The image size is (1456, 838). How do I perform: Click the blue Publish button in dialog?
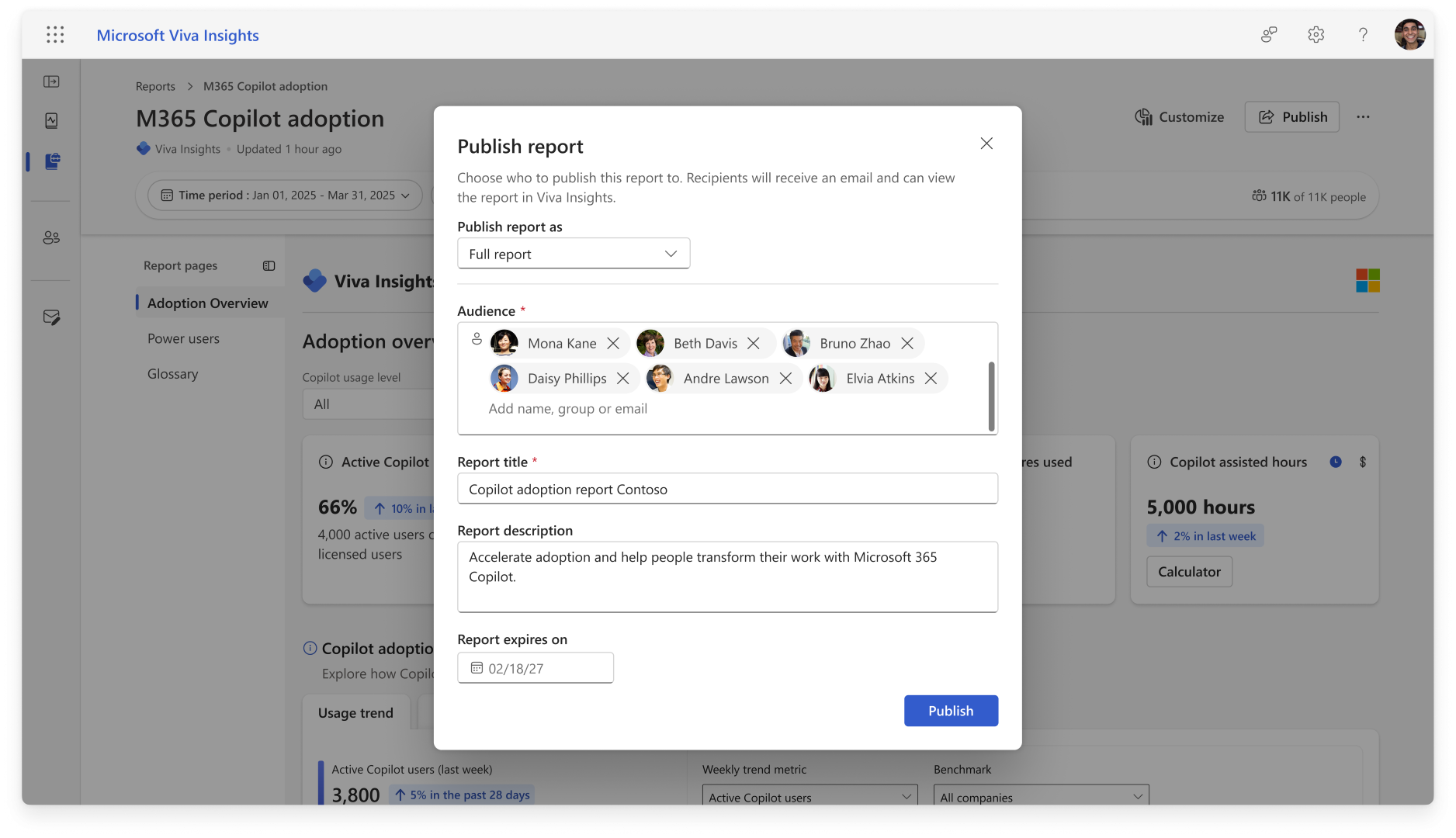[951, 711]
